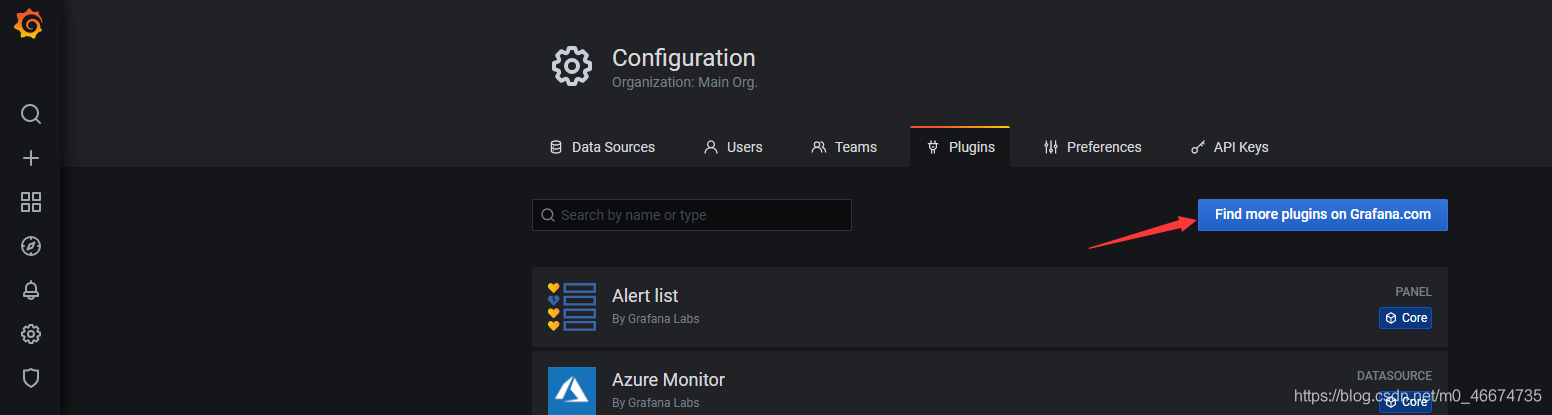This screenshot has height=415, width=1552.
Task: Open the Teams tab
Action: pos(844,147)
